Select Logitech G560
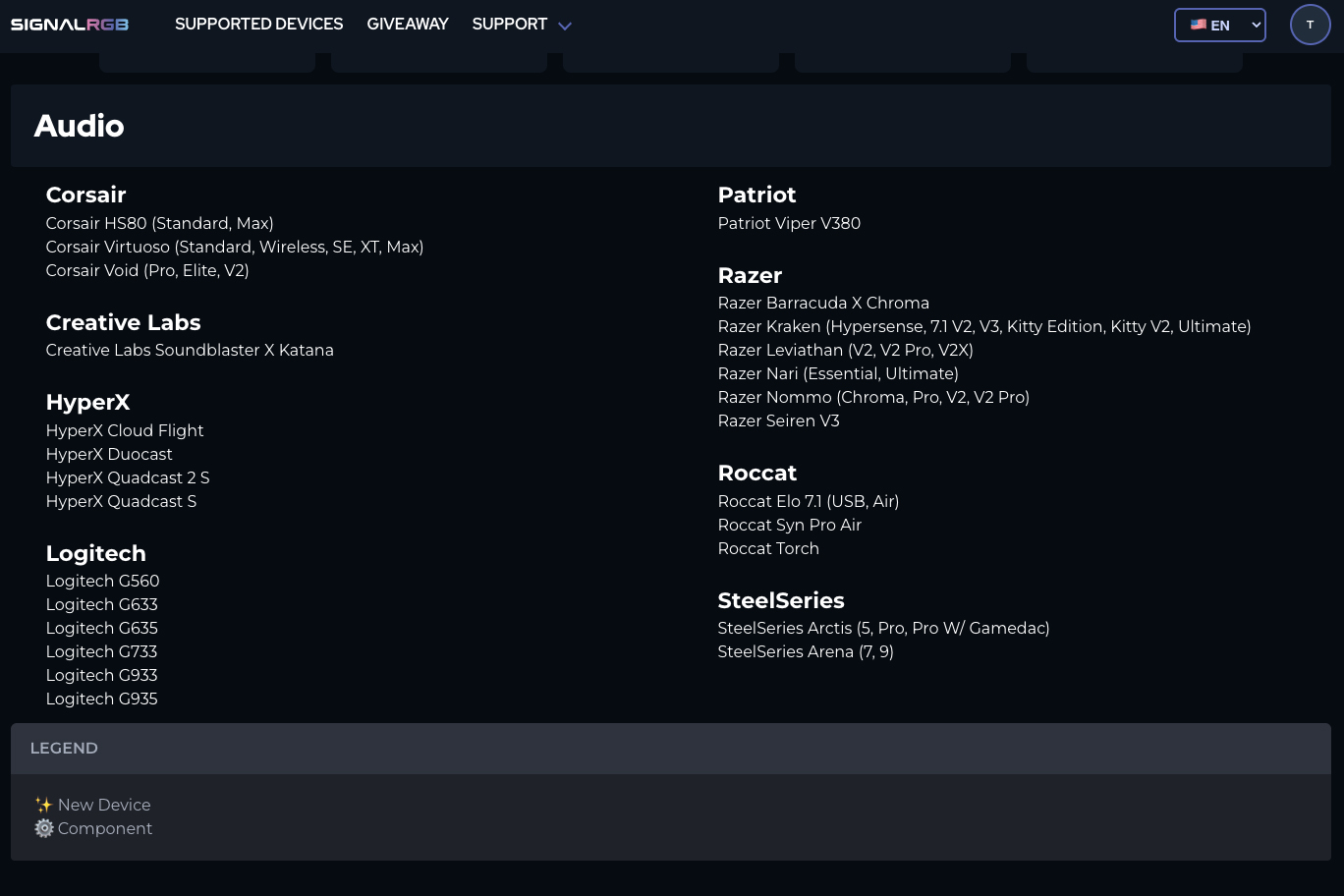This screenshot has height=896, width=1344. click(103, 581)
